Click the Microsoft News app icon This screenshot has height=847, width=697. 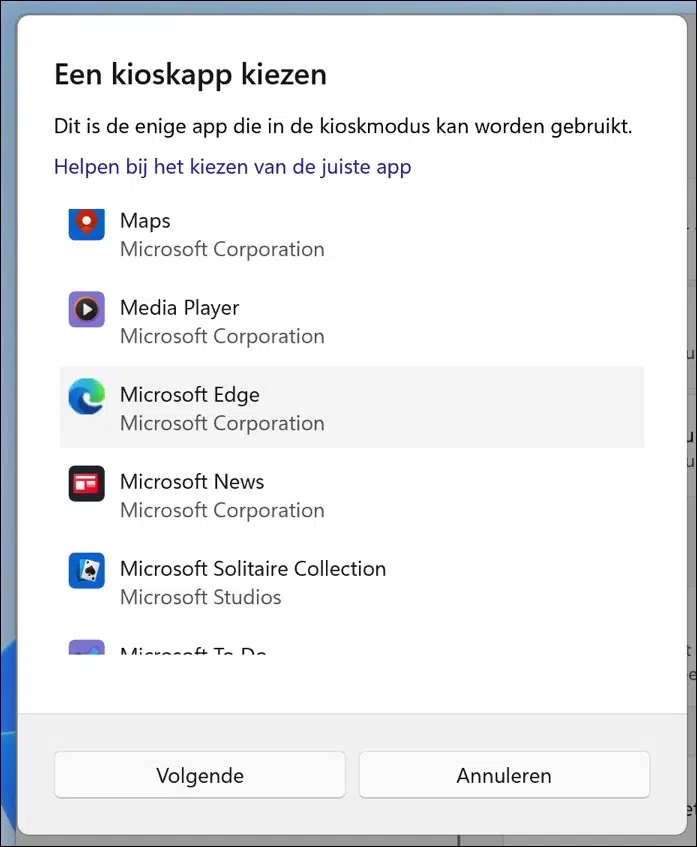[x=86, y=483]
